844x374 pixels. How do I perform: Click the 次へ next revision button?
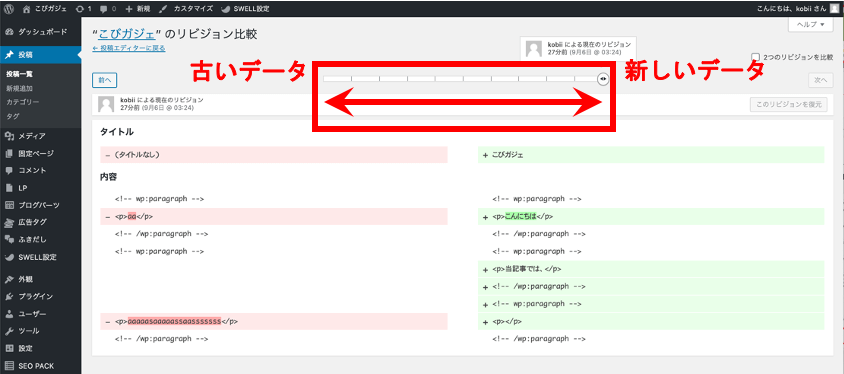(x=820, y=80)
